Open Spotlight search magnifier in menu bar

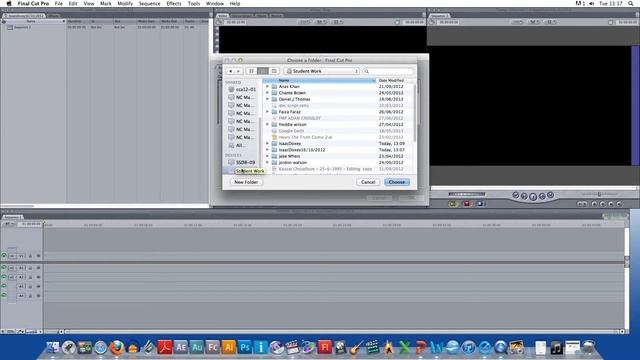point(631,3)
